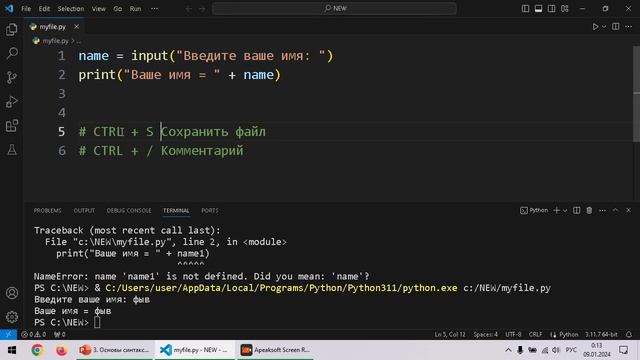Image resolution: width=640 pixels, height=360 pixels.
Task: Click the NEW command center search box
Action: (x=334, y=8)
